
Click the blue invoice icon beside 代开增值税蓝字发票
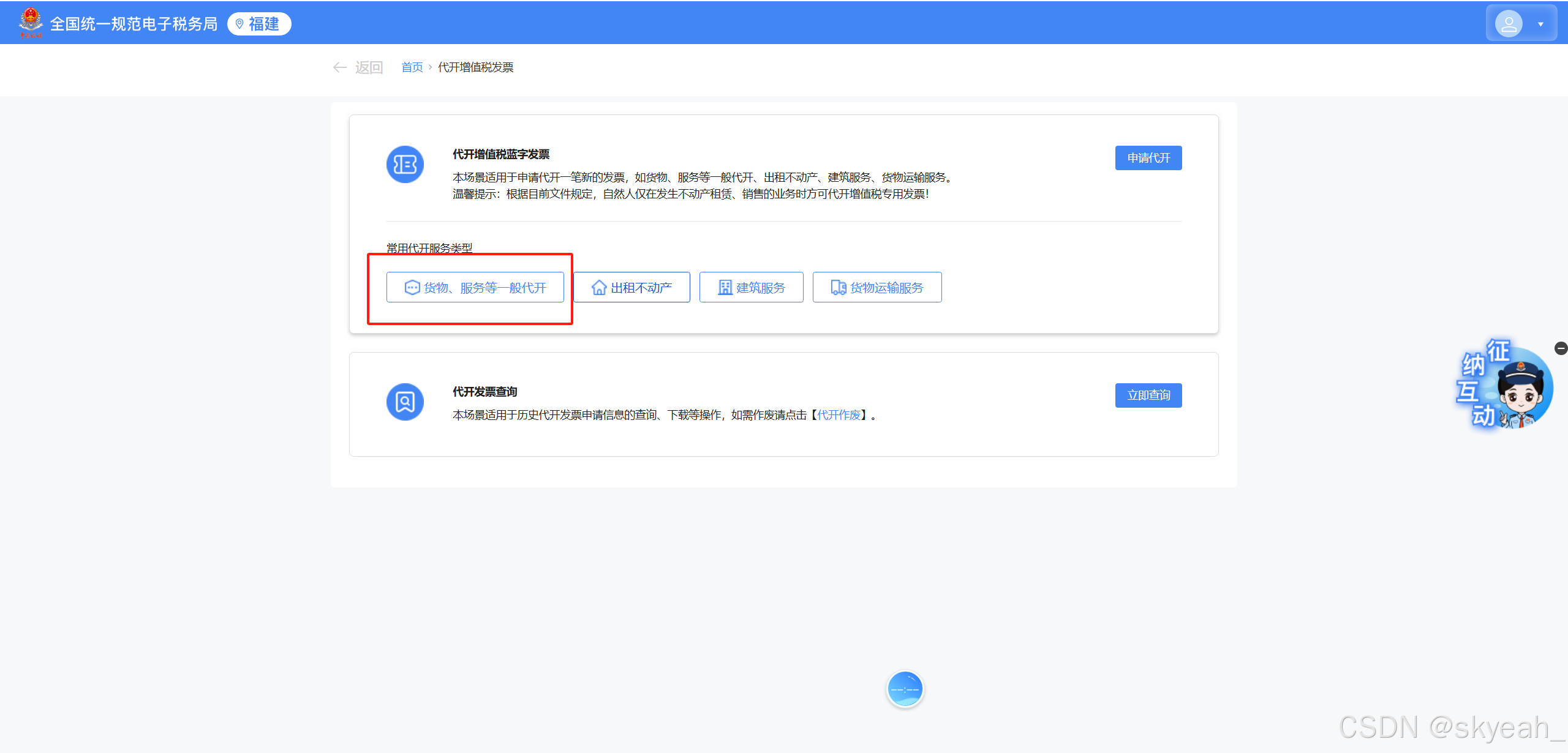point(405,164)
